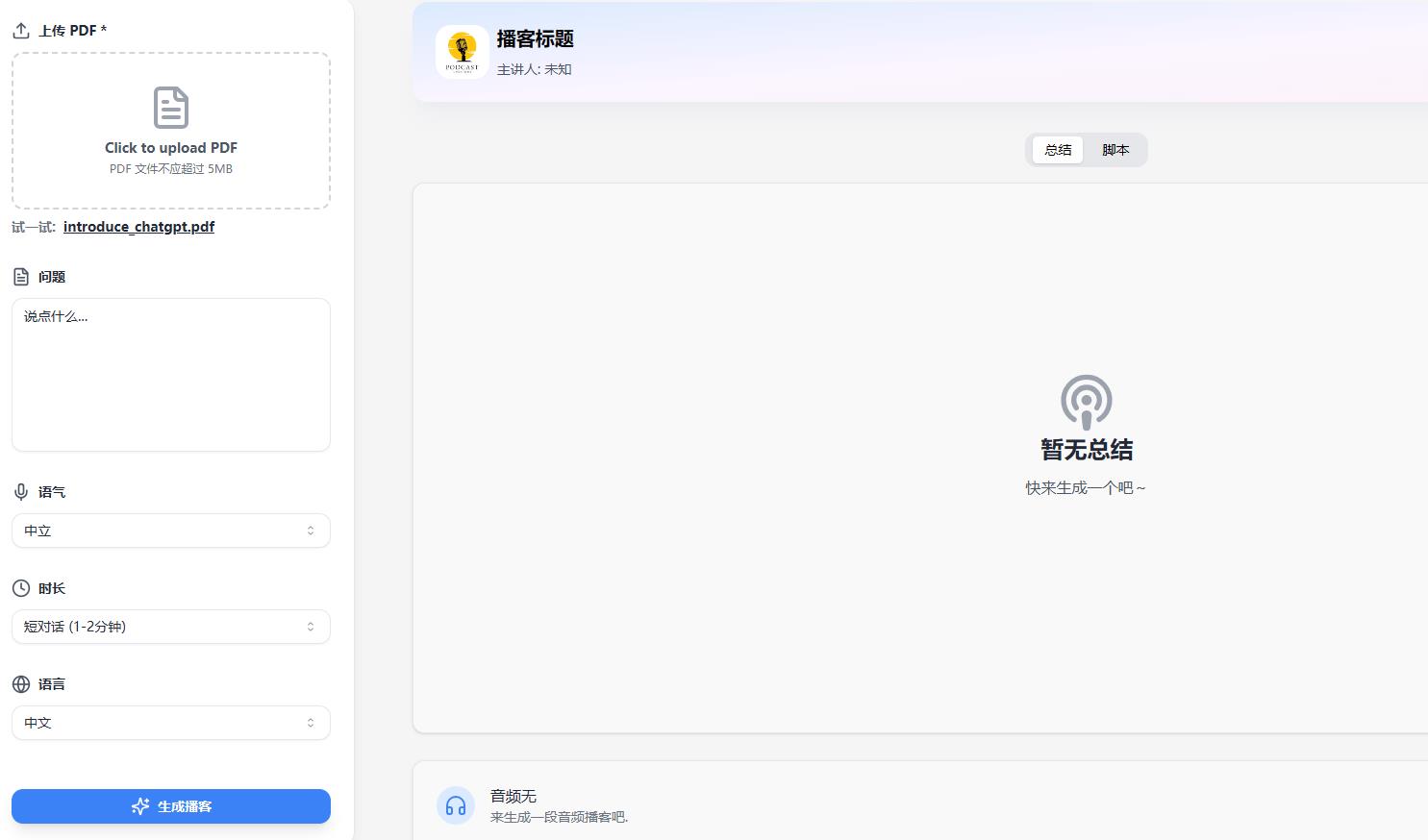This screenshot has height=840, width=1428.
Task: Click the podcast logo thumbnail
Action: click(x=462, y=52)
